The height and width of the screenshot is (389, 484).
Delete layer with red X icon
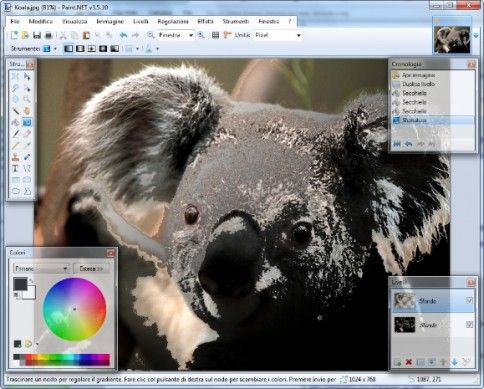pos(409,362)
